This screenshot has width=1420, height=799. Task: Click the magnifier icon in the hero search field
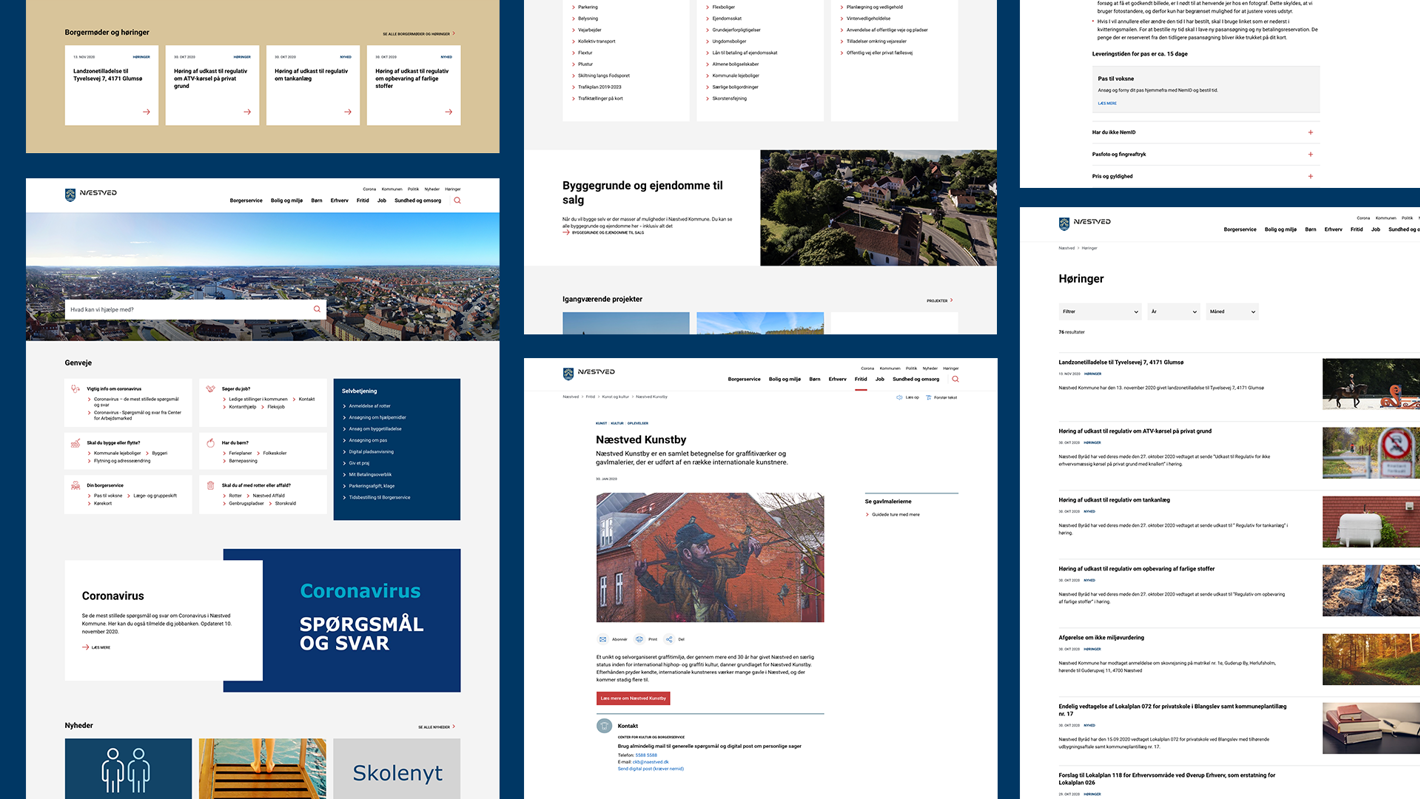tap(317, 309)
